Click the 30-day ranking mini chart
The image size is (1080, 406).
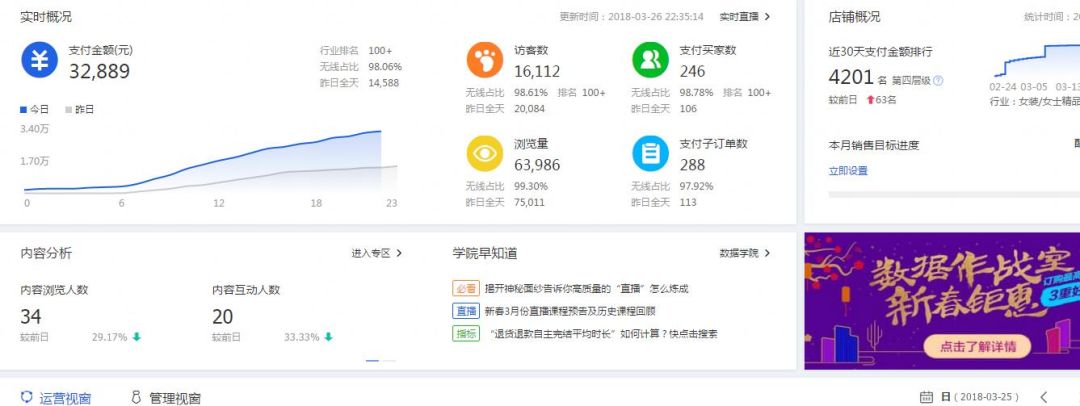click(1035, 61)
